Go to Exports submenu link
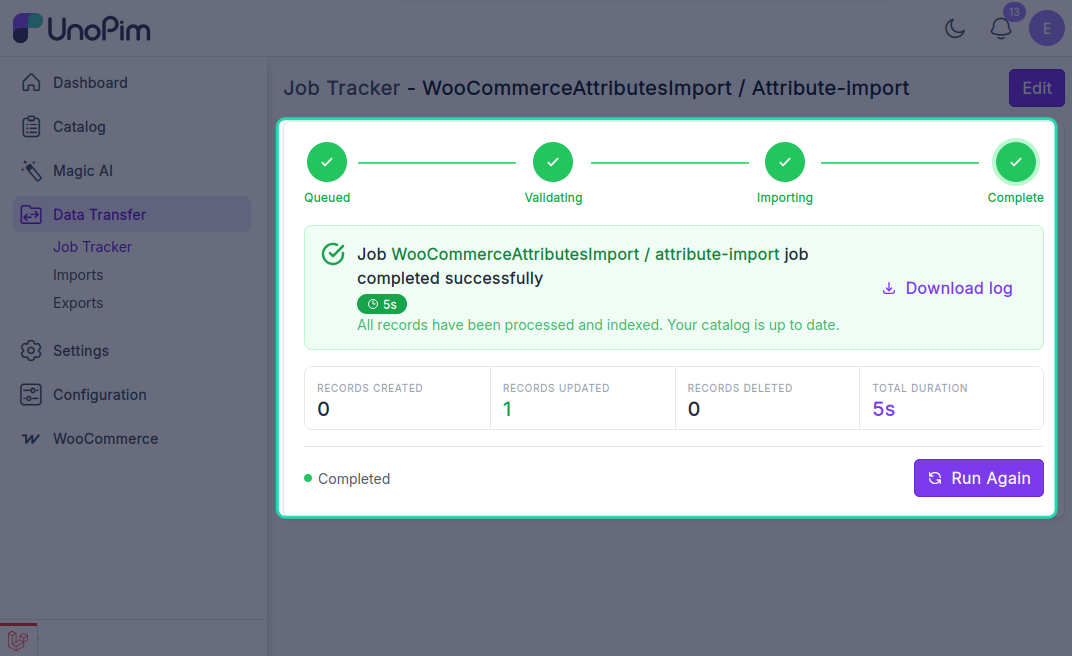 (x=78, y=303)
